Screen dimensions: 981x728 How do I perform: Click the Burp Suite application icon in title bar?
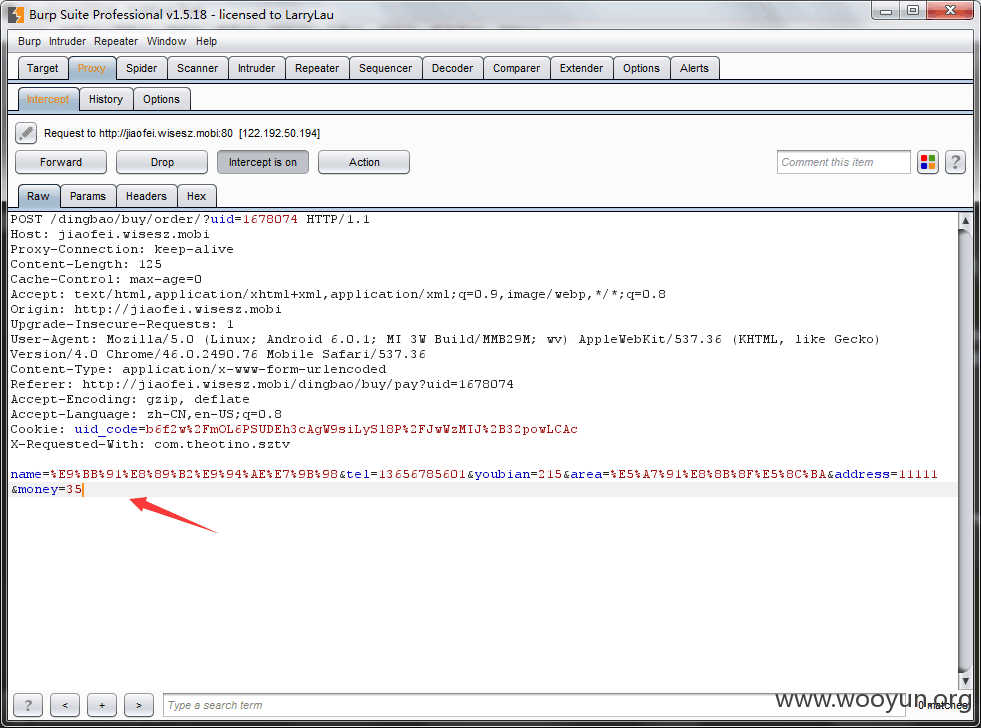(x=16, y=14)
